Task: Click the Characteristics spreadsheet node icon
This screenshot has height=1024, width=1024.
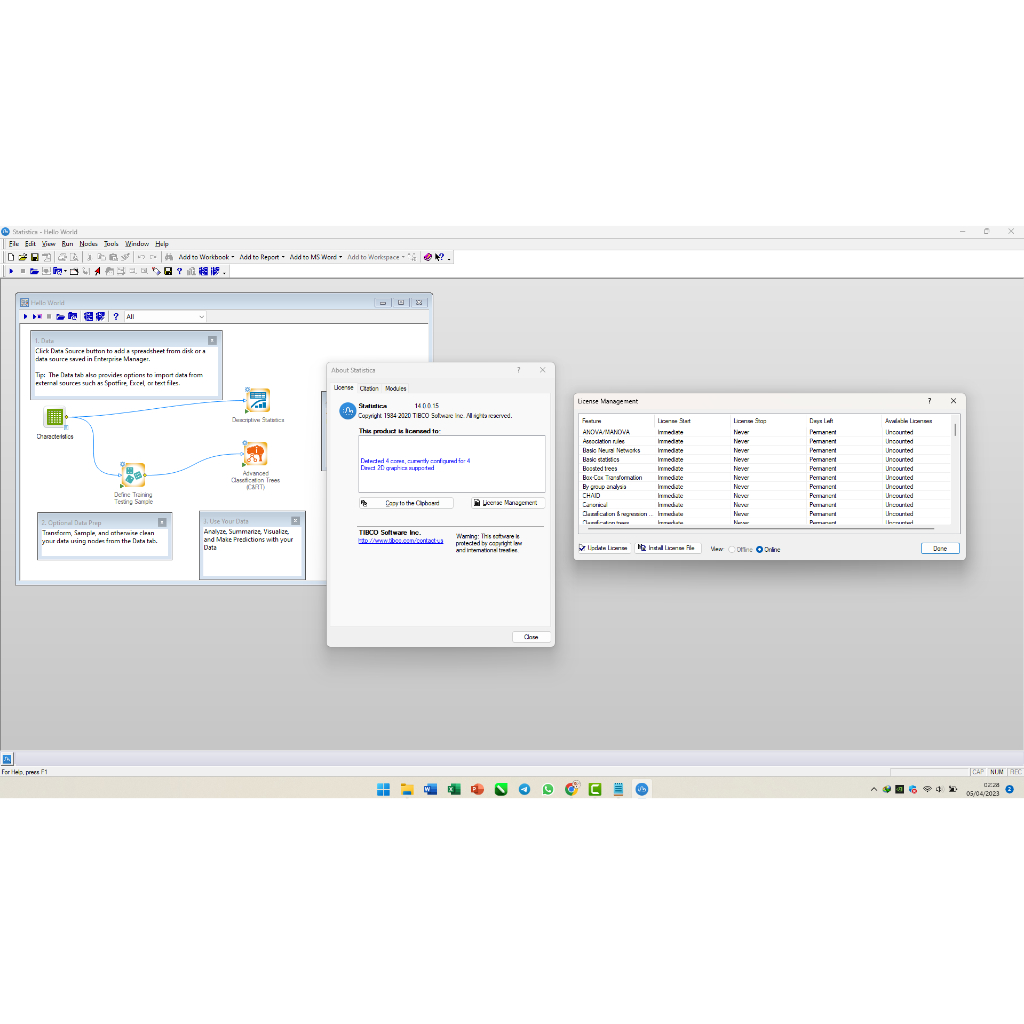Action: point(55,418)
